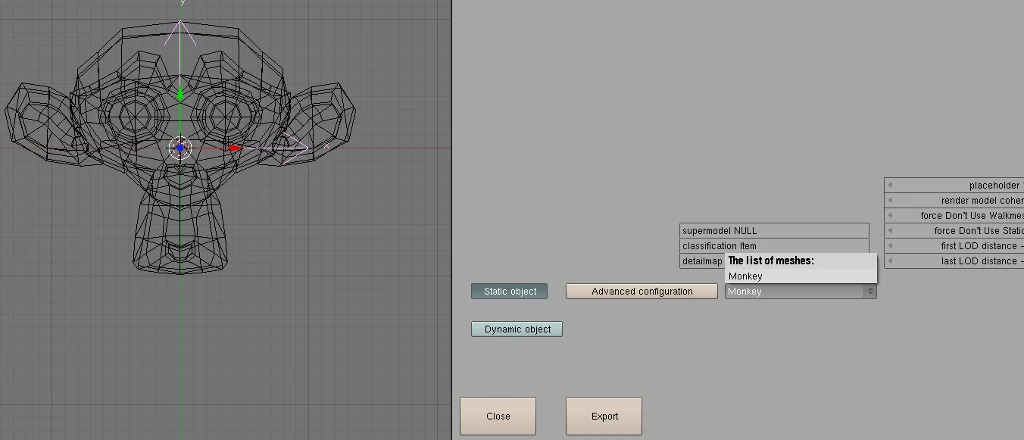Decrease the placeholder value with left arrow
Viewport: 1024px width, 440px height.
[x=889, y=185]
